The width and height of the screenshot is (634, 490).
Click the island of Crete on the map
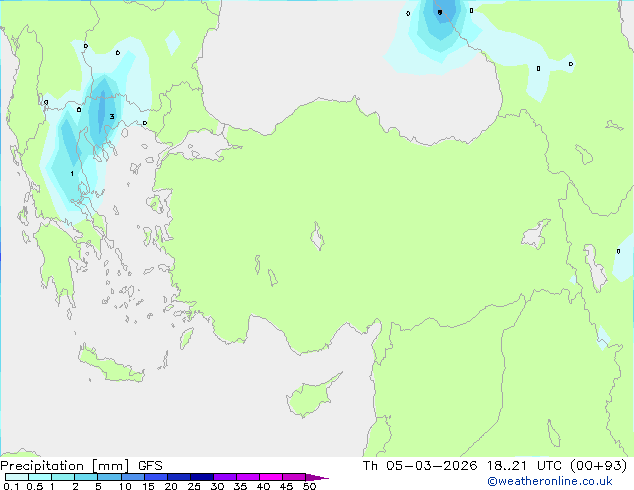pyautogui.click(x=110, y=365)
